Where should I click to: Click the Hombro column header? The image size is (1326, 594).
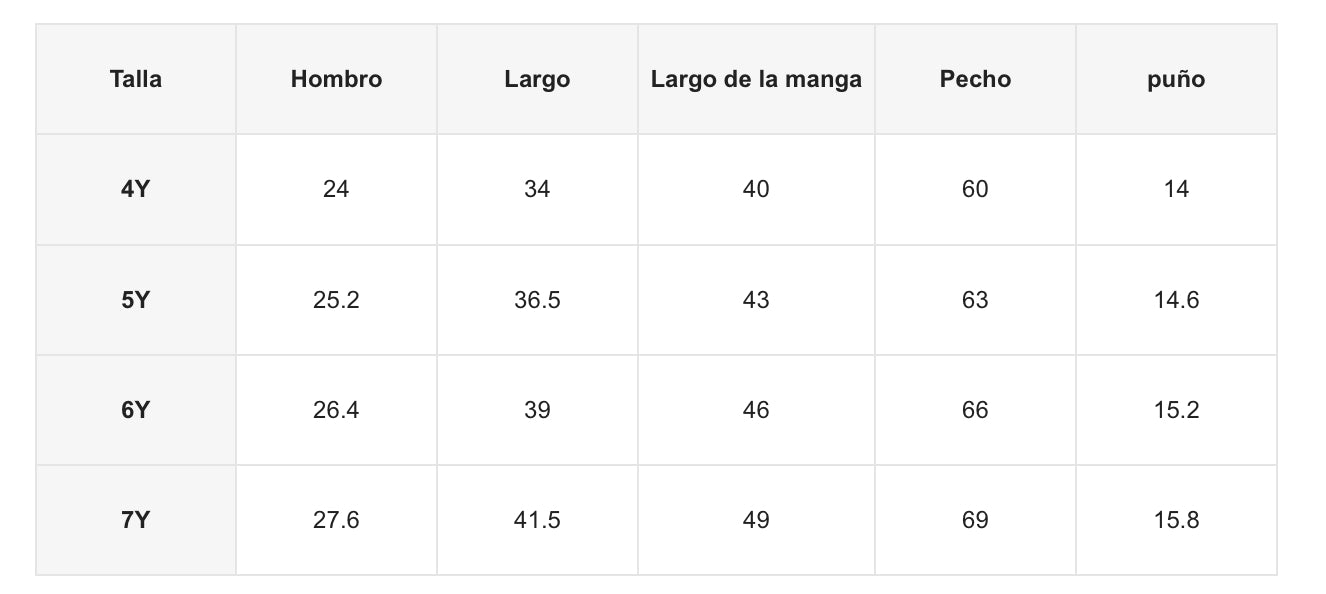click(x=336, y=80)
